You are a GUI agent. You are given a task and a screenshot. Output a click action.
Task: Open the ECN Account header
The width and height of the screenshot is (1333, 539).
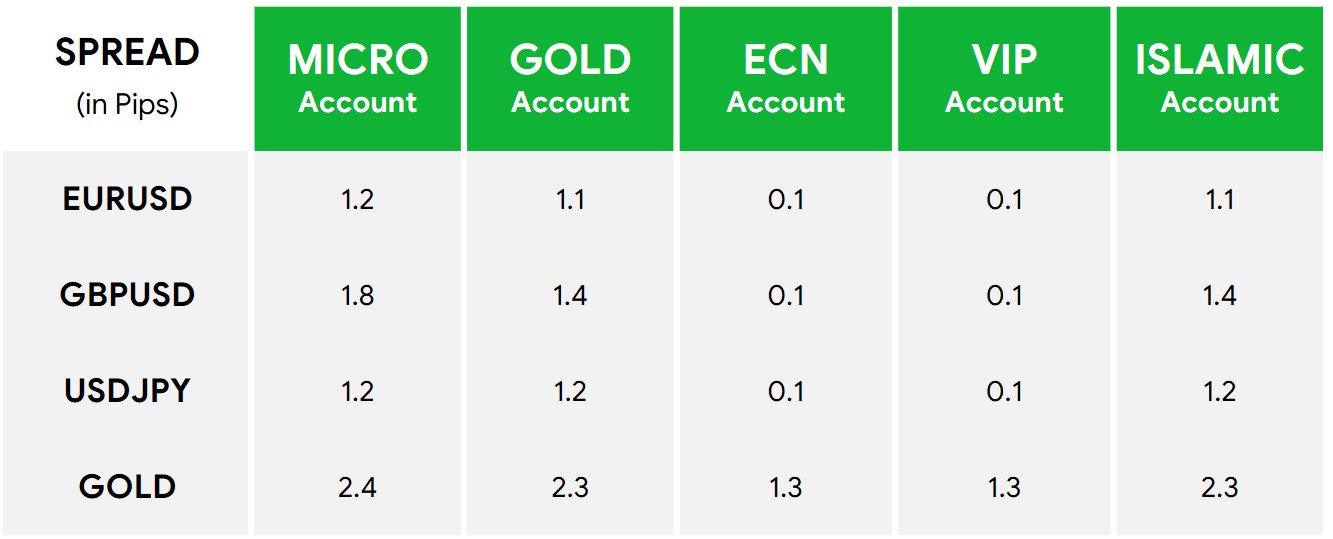tap(785, 79)
